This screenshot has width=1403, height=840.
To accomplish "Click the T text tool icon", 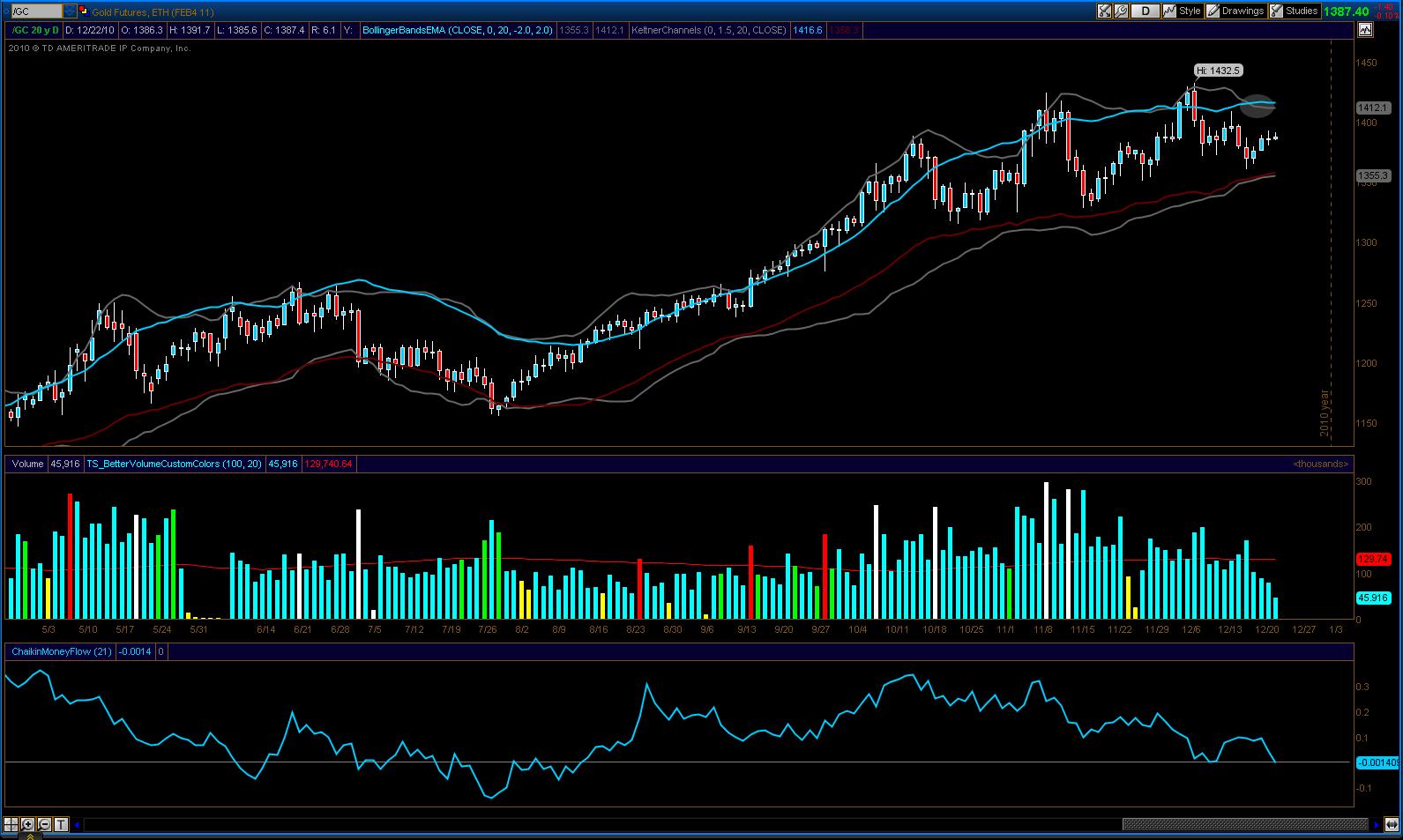I will pyautogui.click(x=62, y=825).
